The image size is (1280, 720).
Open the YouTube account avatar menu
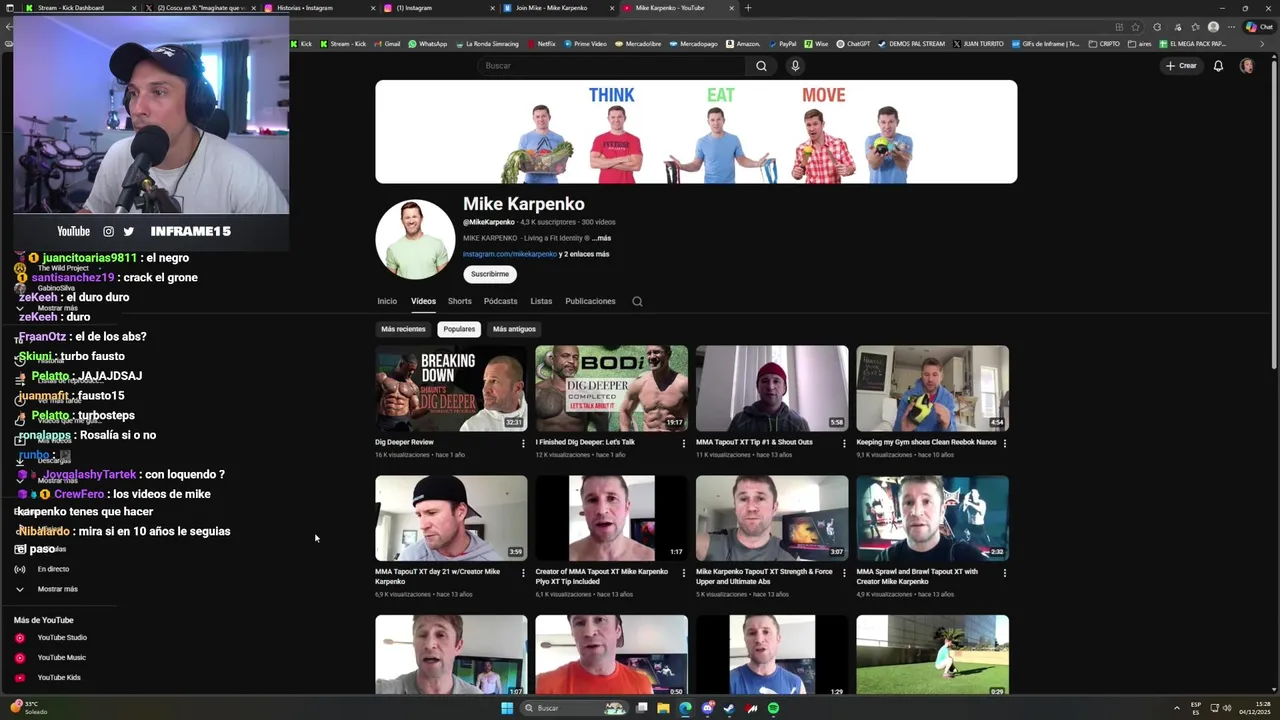coord(1247,66)
